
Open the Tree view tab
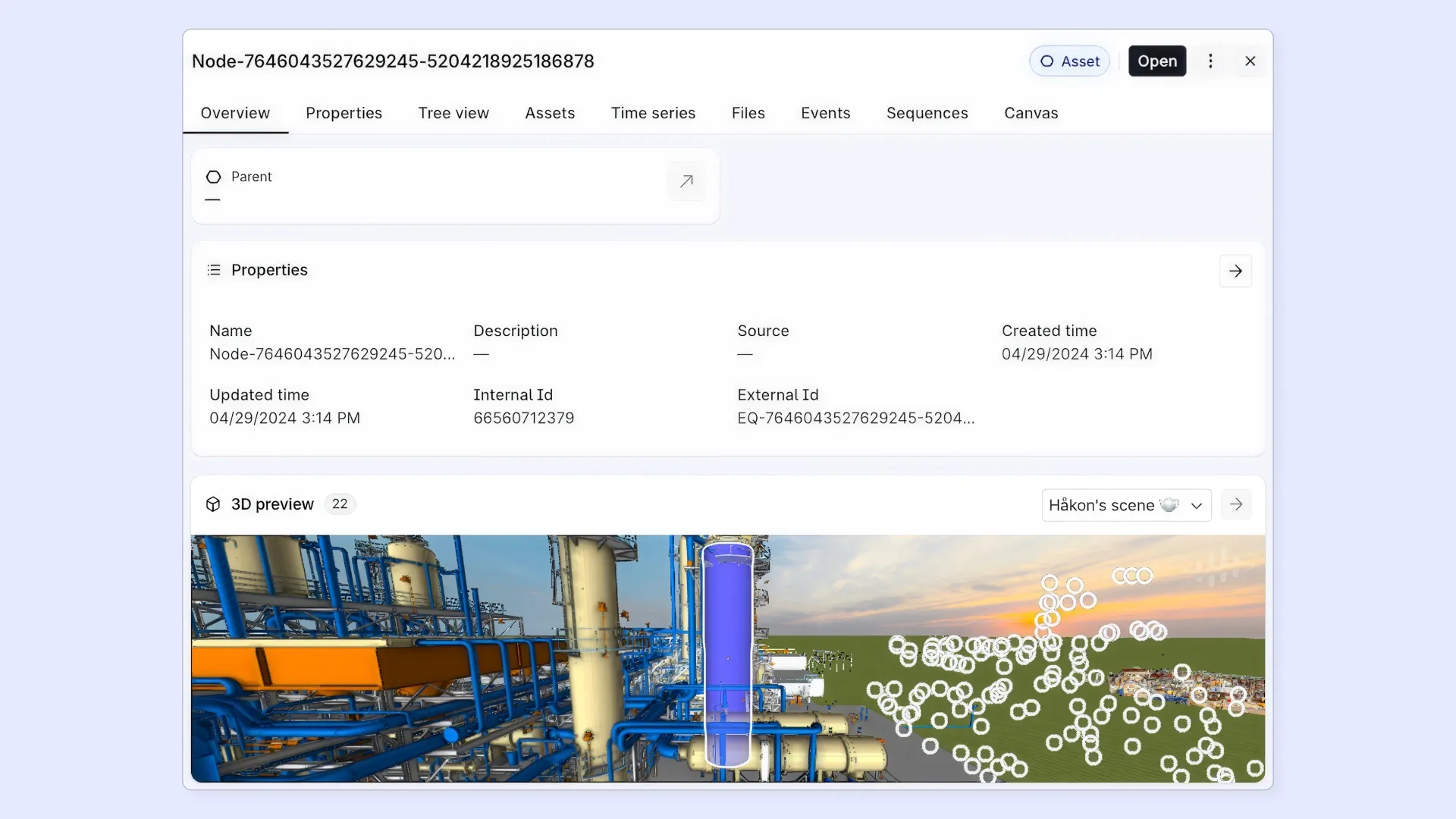tap(453, 113)
